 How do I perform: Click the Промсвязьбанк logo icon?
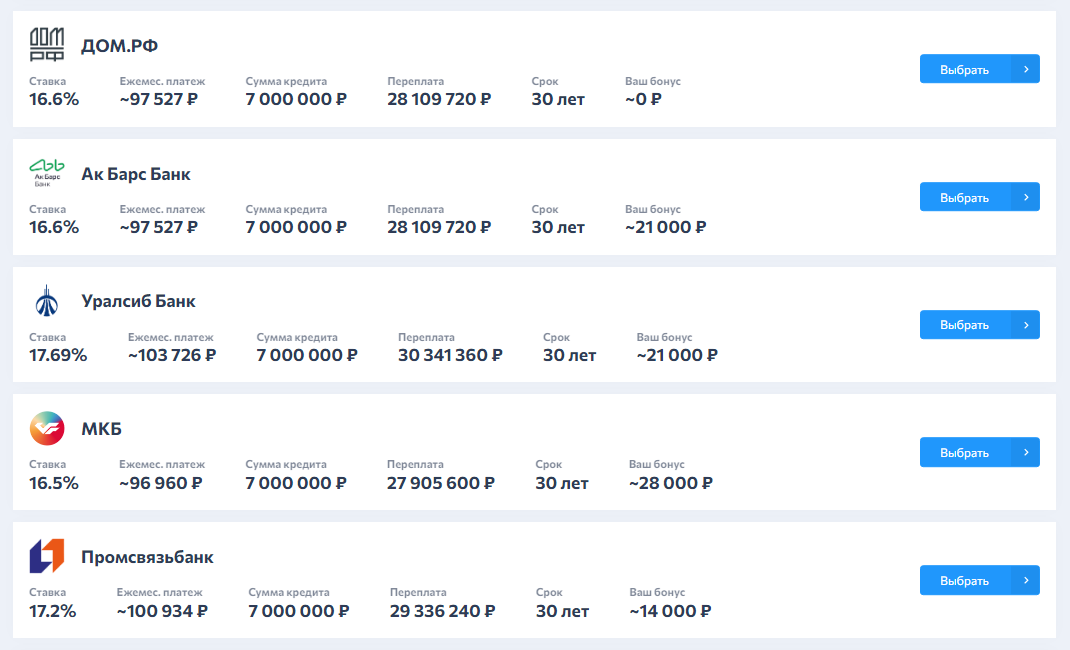tap(47, 556)
